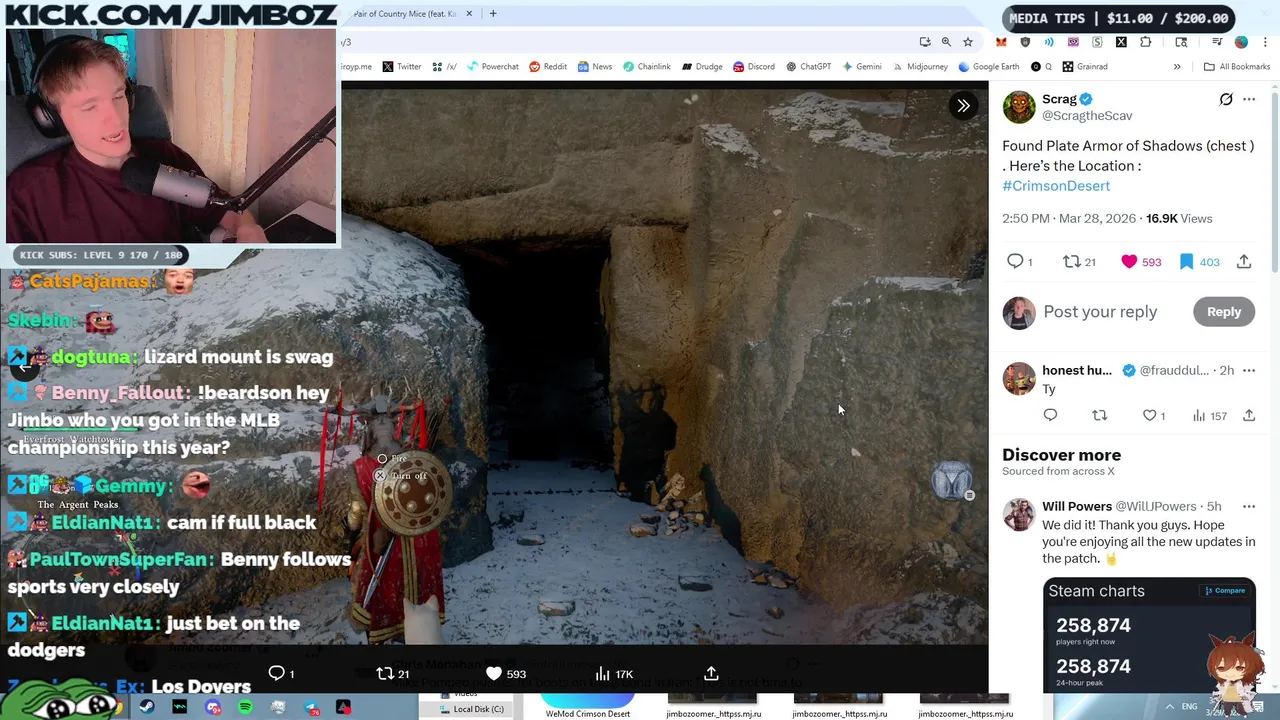Reply to honest hu... comment

(x=1050, y=415)
